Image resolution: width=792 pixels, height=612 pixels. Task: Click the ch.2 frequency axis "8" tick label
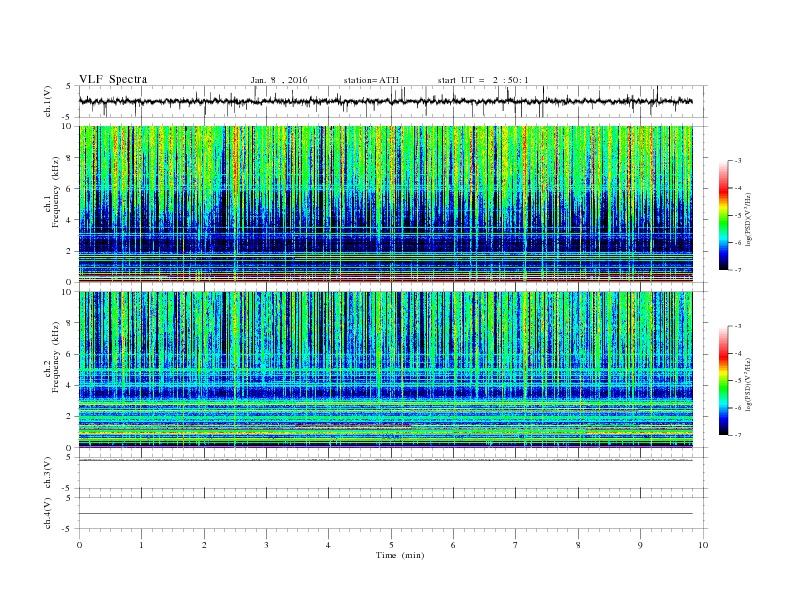click(69, 323)
